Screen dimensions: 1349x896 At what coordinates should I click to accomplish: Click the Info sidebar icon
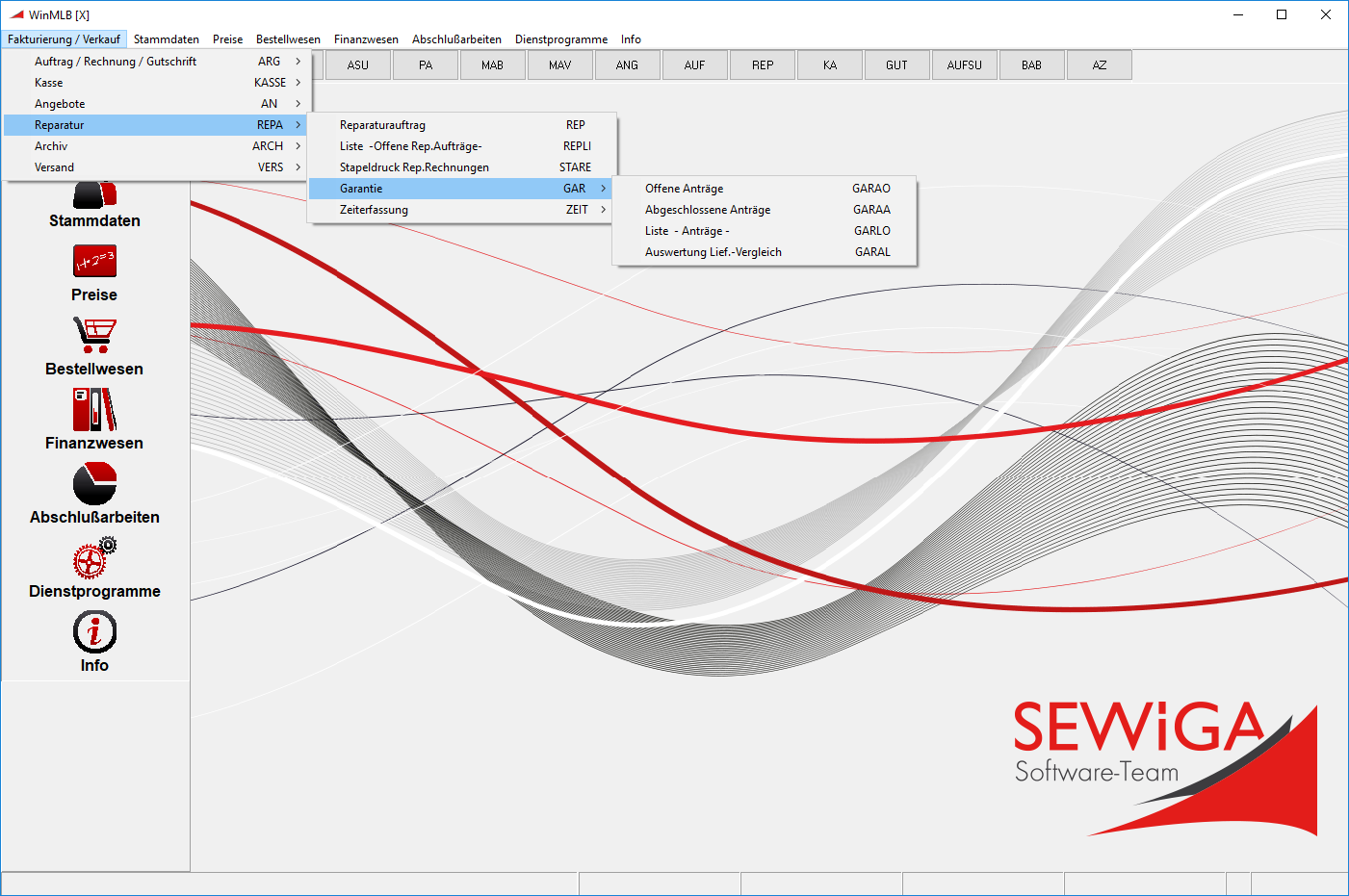[94, 632]
